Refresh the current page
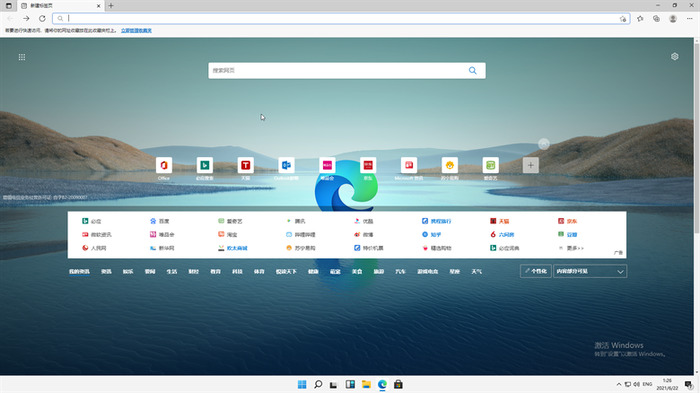This screenshot has width=700, height=393. pos(42,18)
